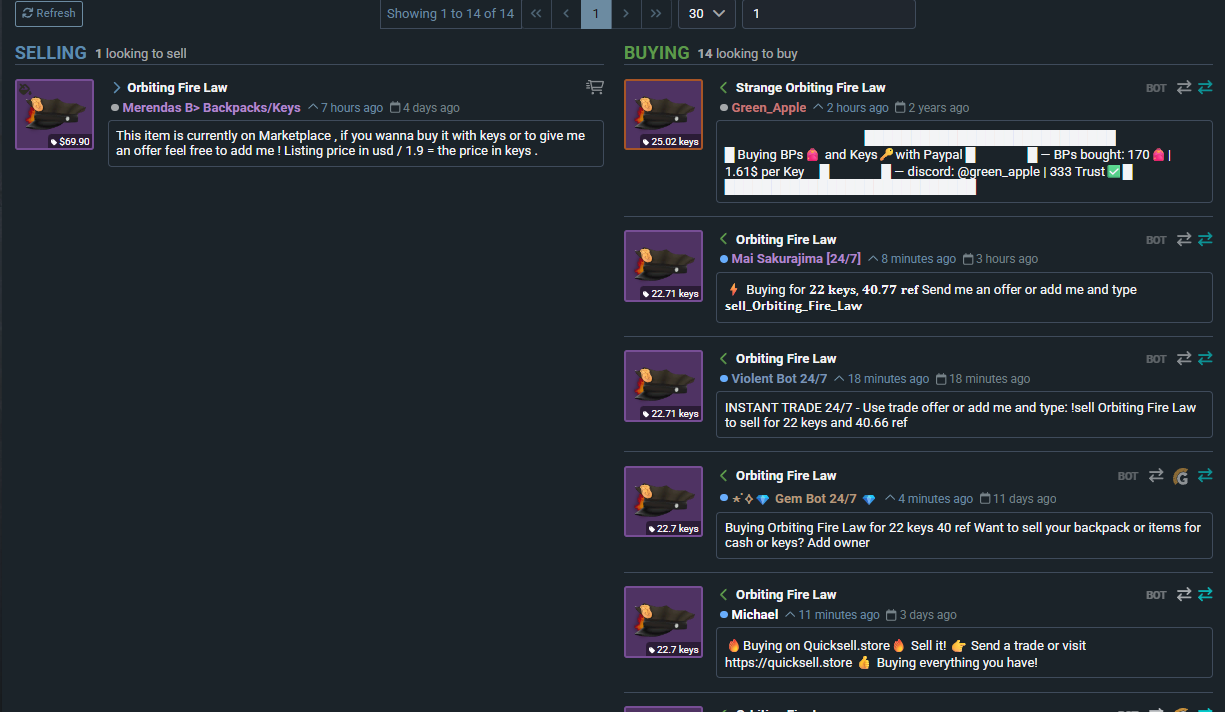Click the BUYING section heading

[657, 53]
